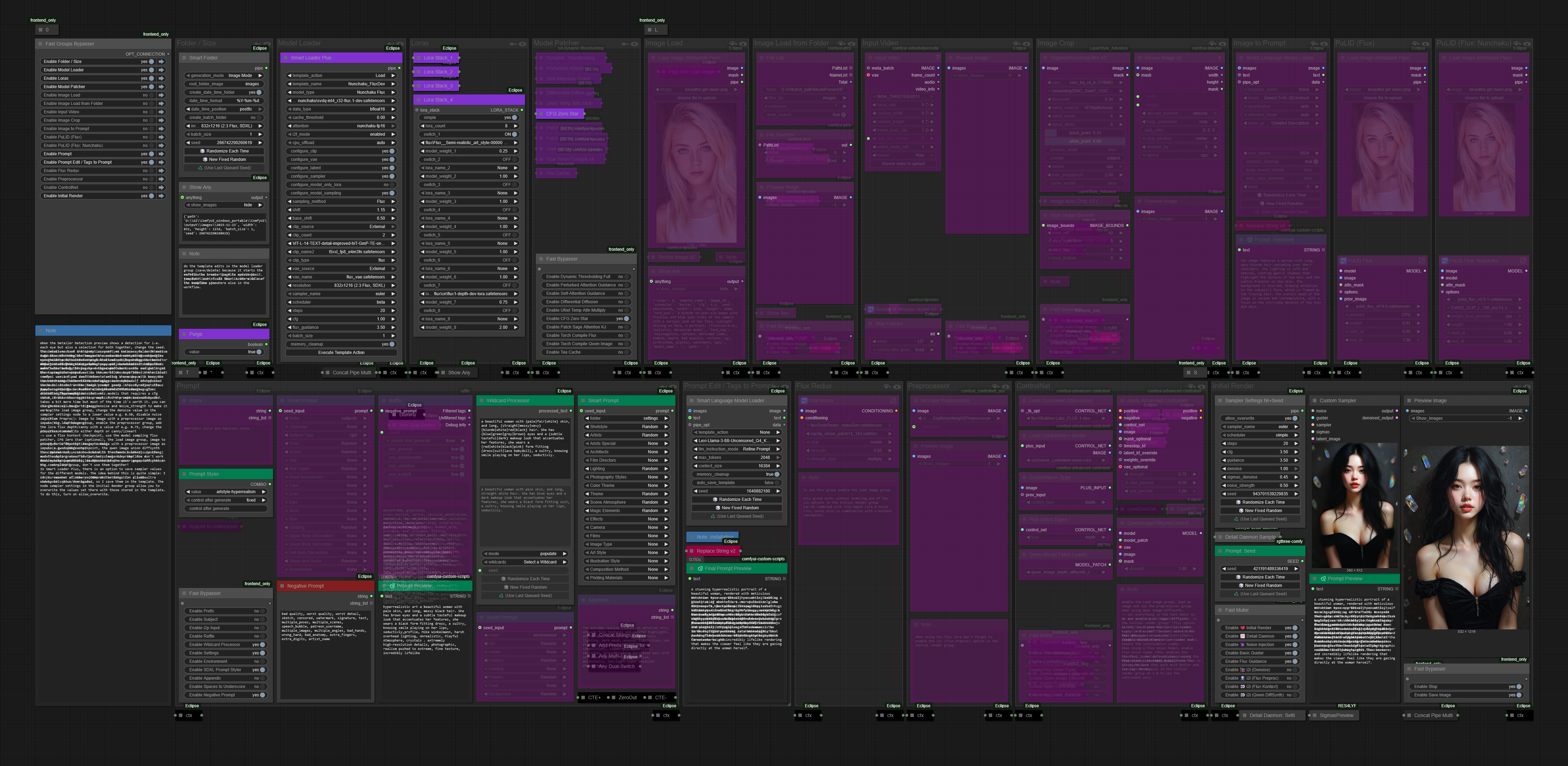Collapse the Preview Image node
The width and height of the screenshot is (1568, 766).
(1408, 401)
